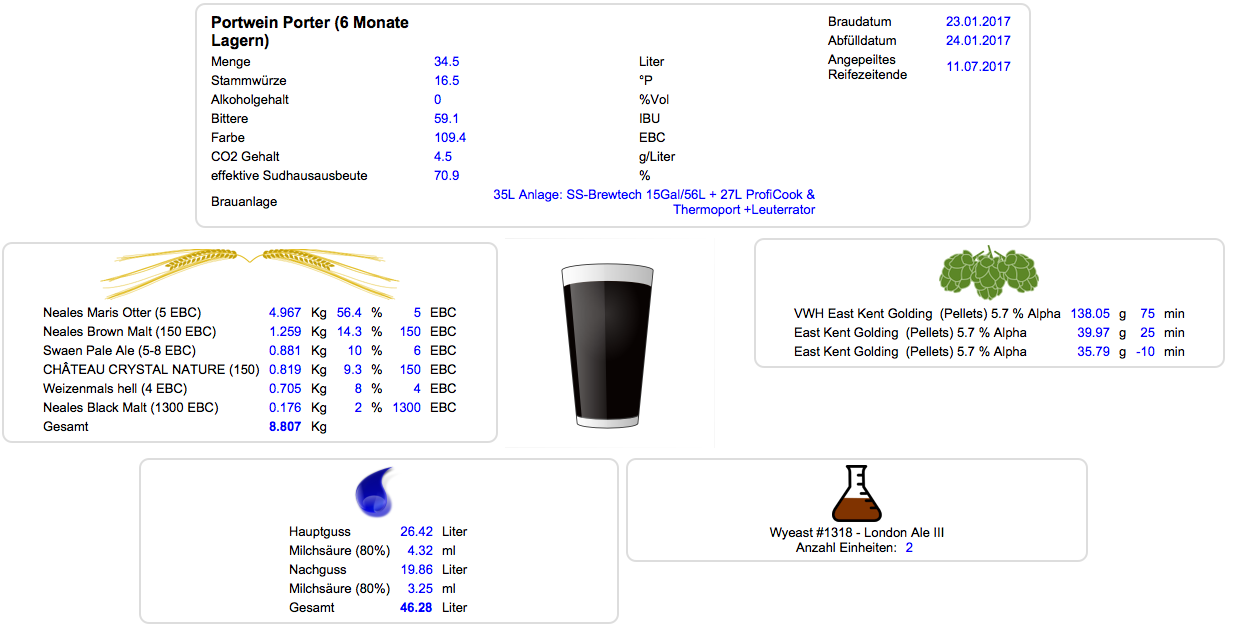Viewport: 1252px width, 630px height.
Task: Click the Portwein Porter recipe title
Action: coord(310,32)
